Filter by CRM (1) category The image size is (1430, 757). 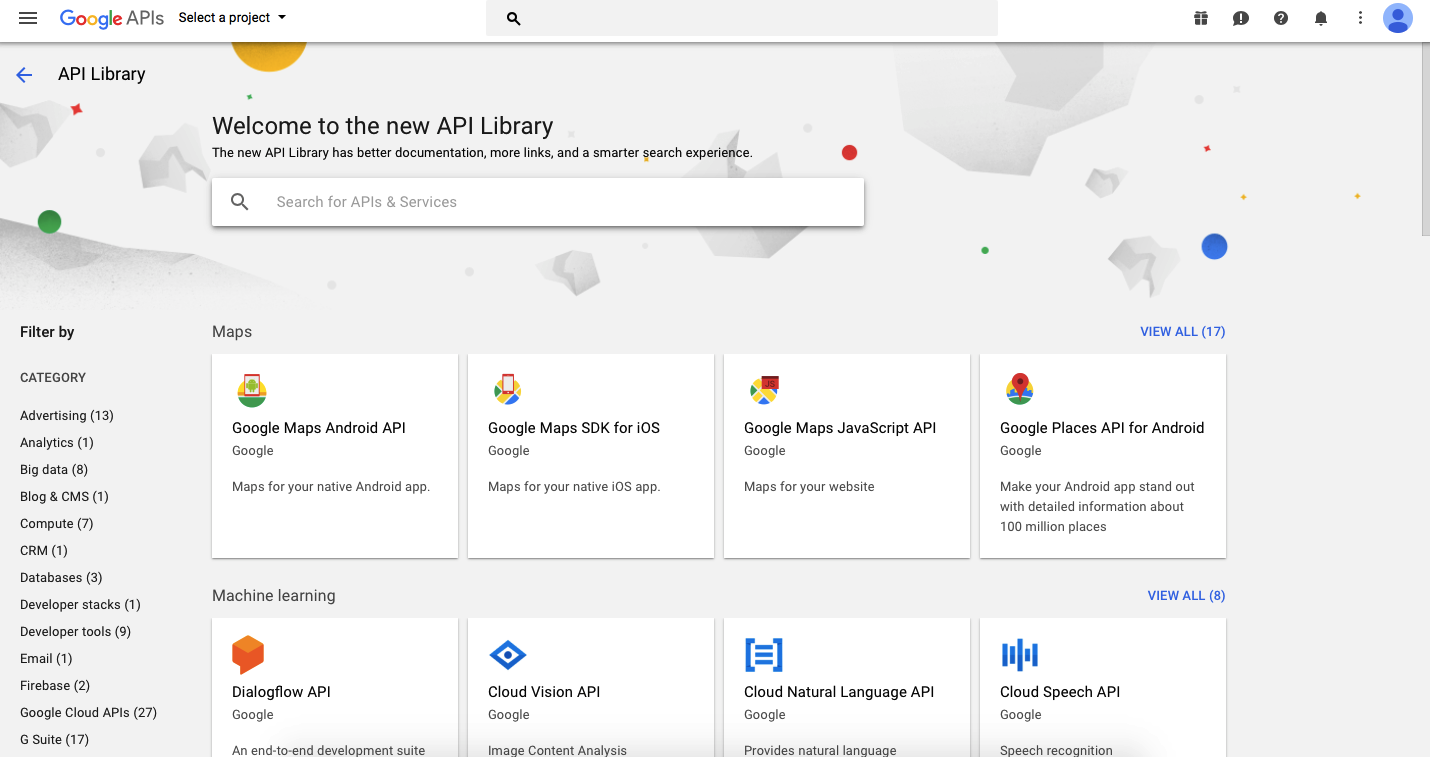coord(44,551)
